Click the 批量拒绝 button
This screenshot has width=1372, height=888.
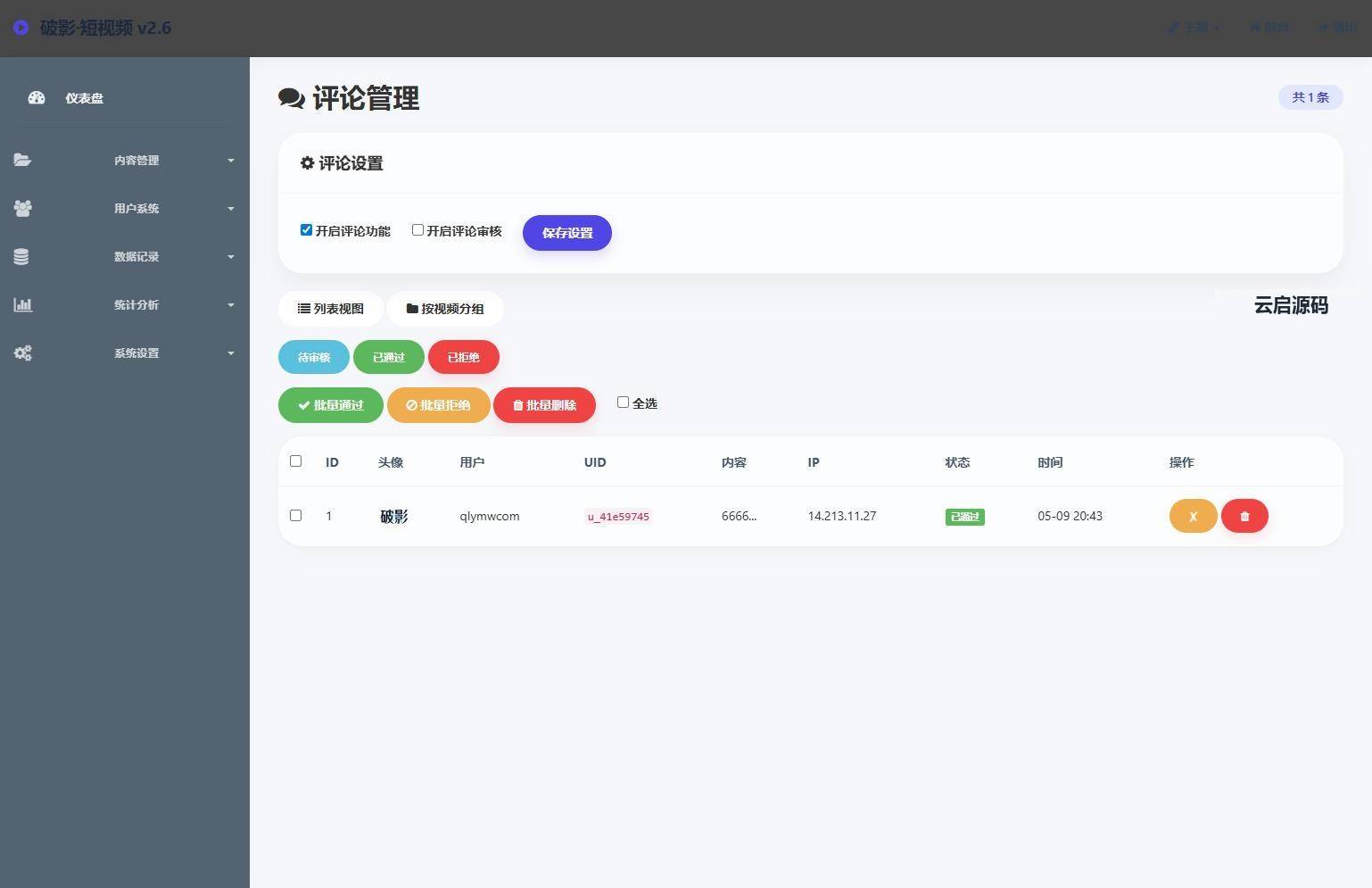(x=438, y=405)
